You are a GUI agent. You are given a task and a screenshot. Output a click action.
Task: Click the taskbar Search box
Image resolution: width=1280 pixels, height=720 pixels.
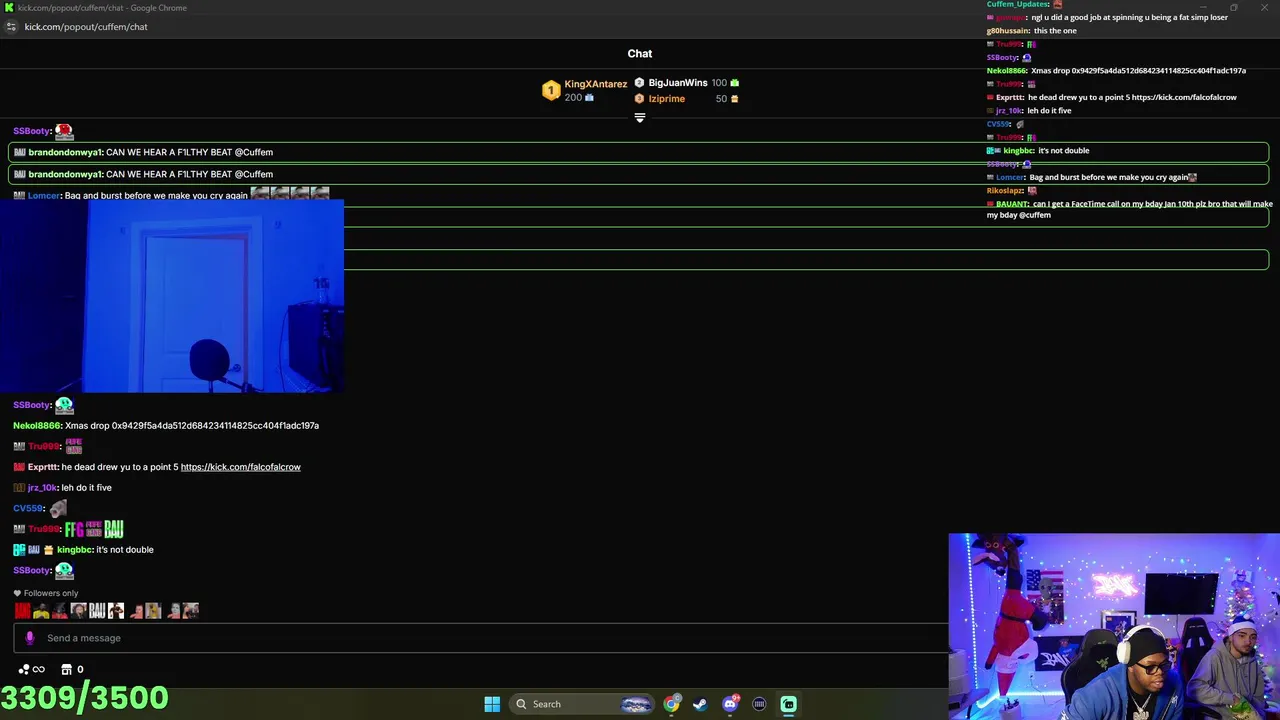pos(583,704)
